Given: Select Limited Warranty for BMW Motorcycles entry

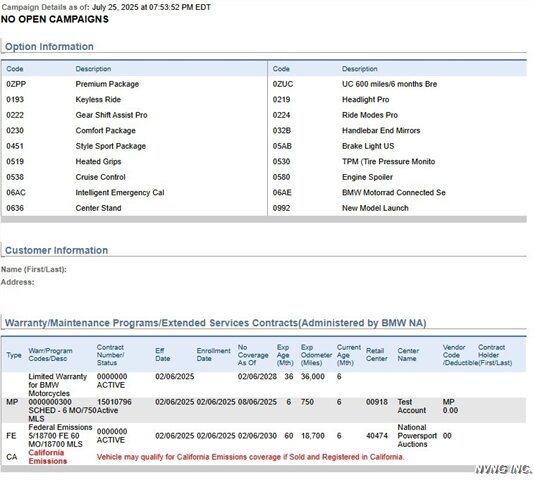Looking at the screenshot, I should (x=57, y=385).
